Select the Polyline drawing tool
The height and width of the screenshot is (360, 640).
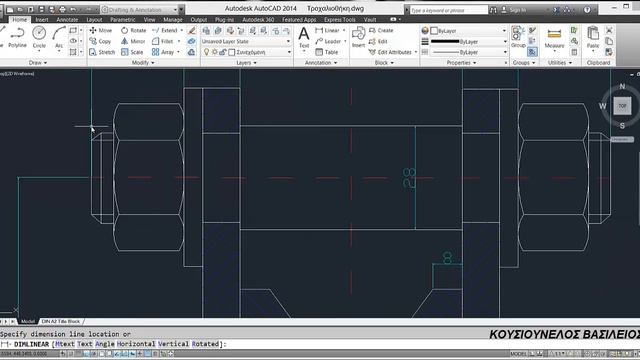[x=17, y=38]
